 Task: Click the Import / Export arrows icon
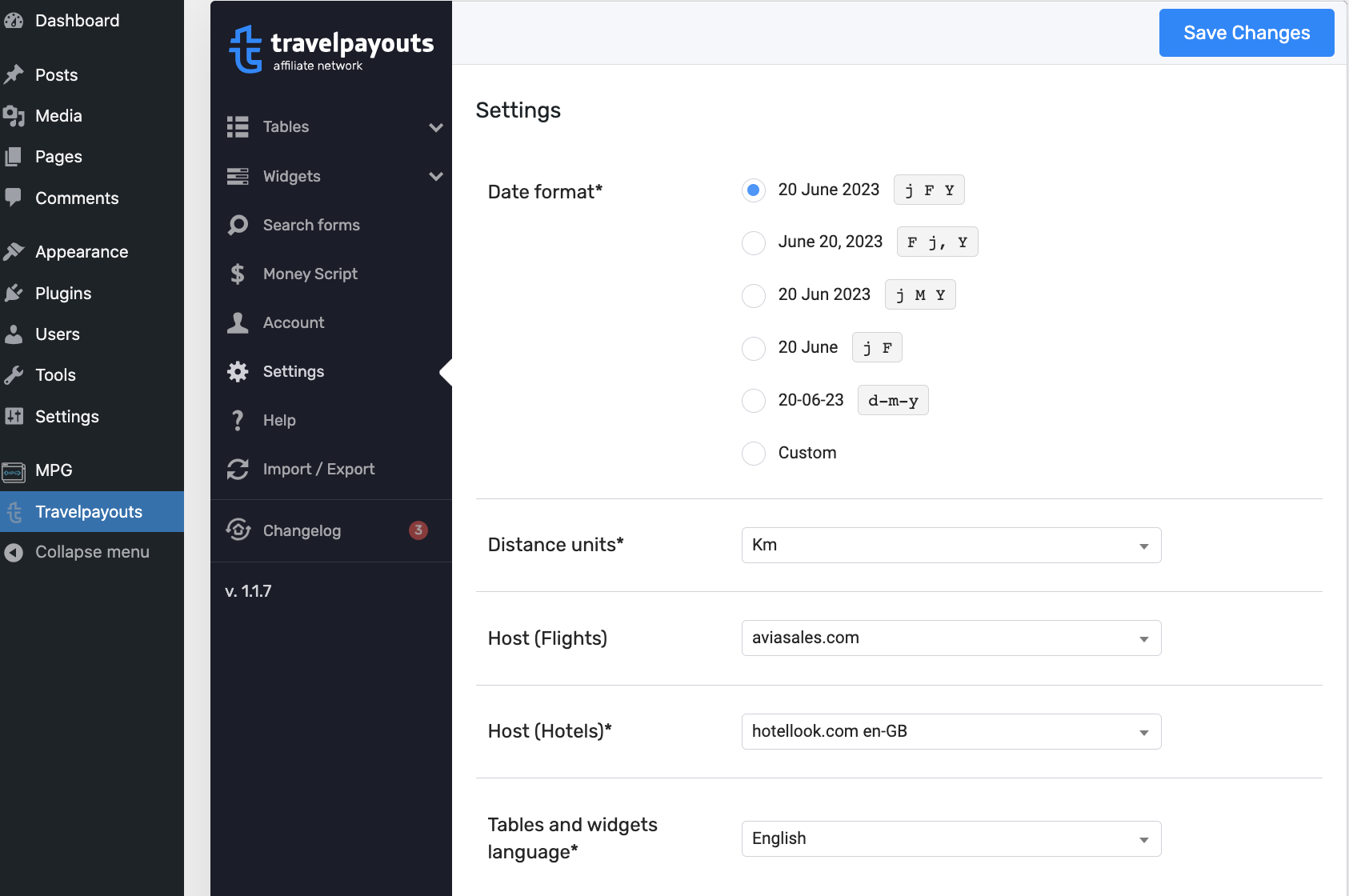[x=238, y=469]
